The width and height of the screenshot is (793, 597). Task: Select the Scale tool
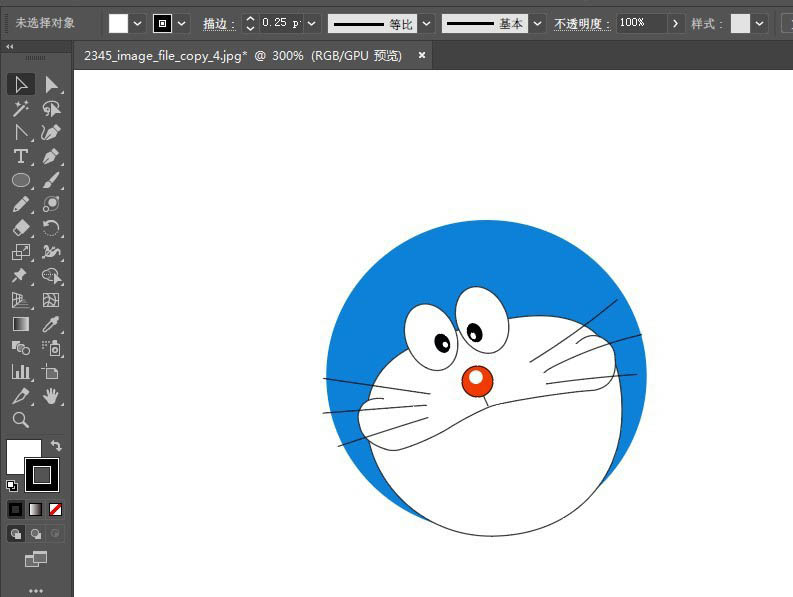tap(21, 251)
